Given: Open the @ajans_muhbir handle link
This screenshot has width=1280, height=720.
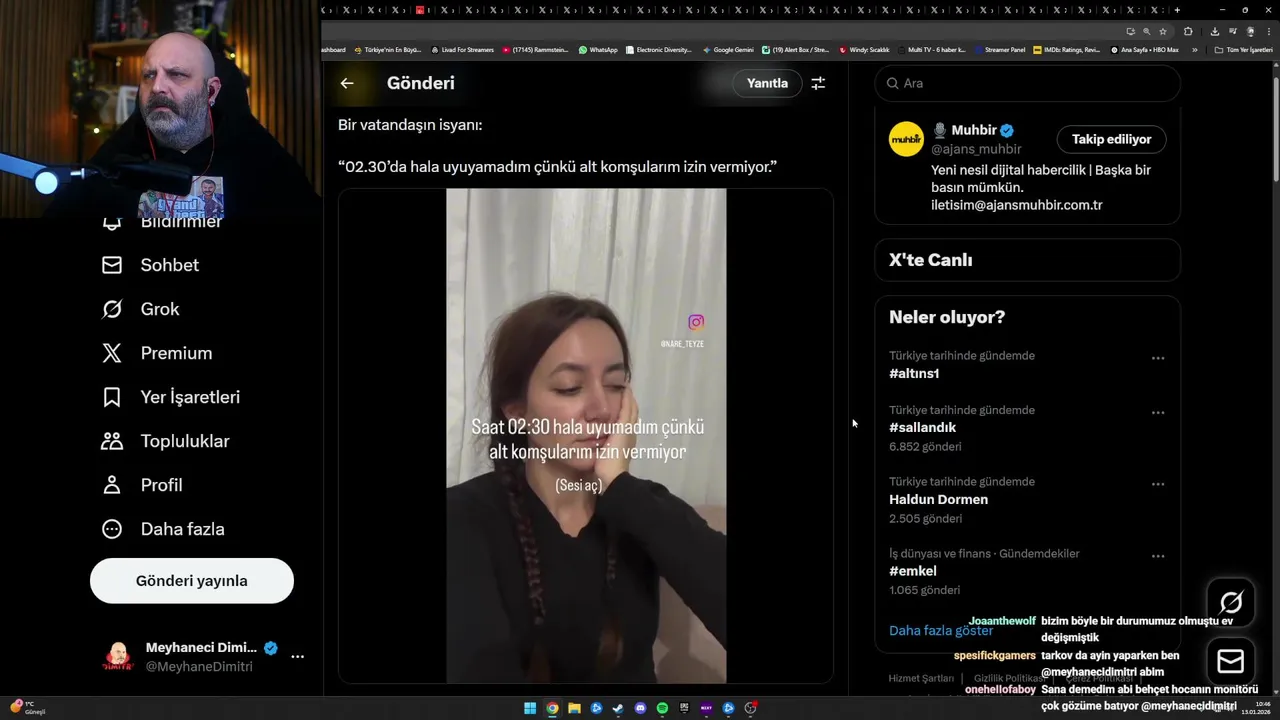Looking at the screenshot, I should 976,149.
